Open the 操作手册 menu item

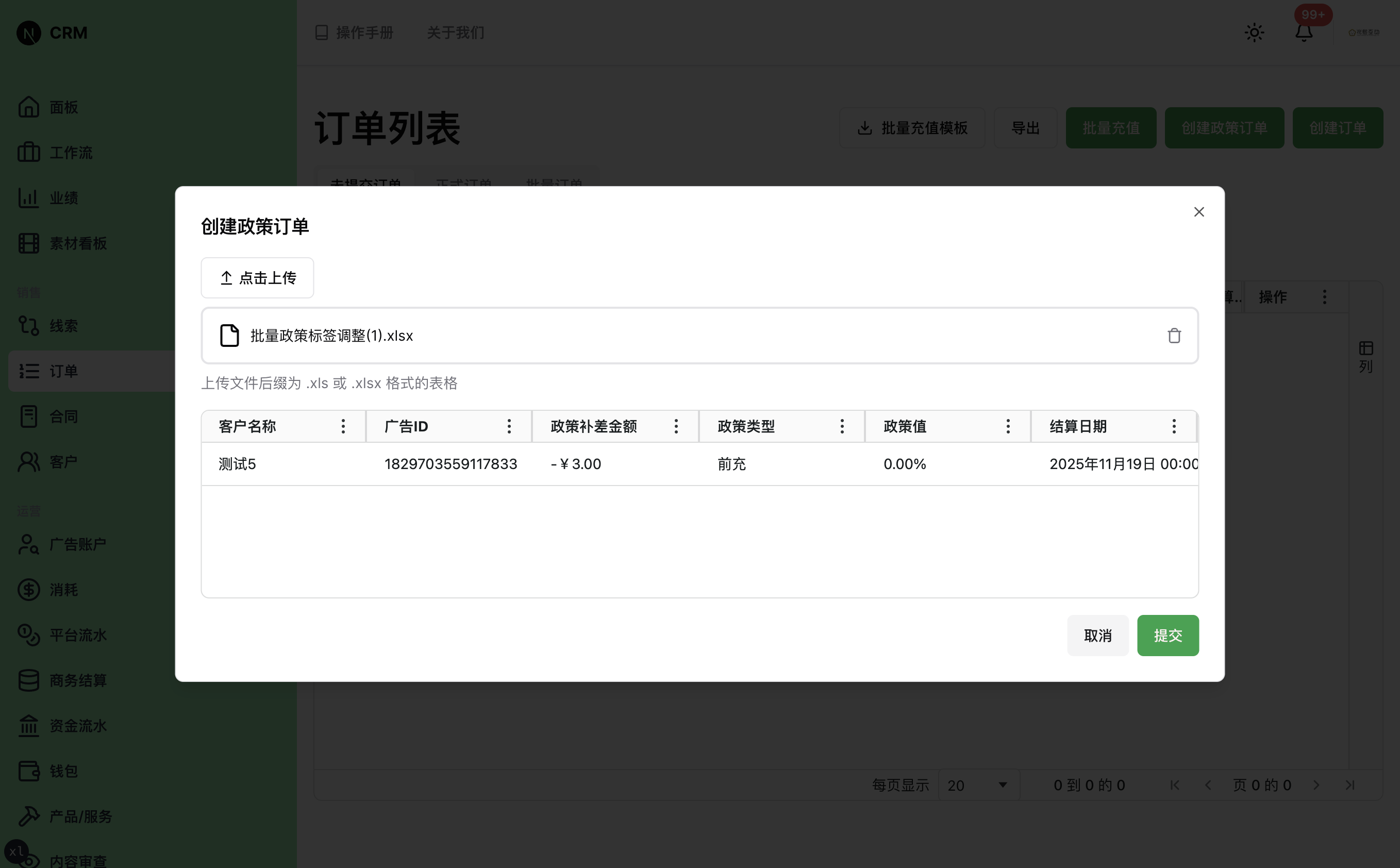tap(354, 32)
